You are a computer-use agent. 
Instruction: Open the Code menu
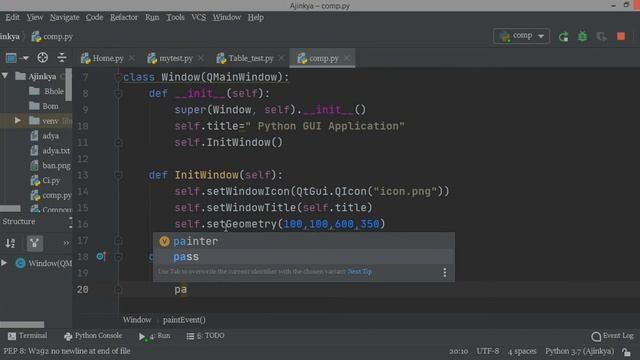pyautogui.click(x=94, y=17)
